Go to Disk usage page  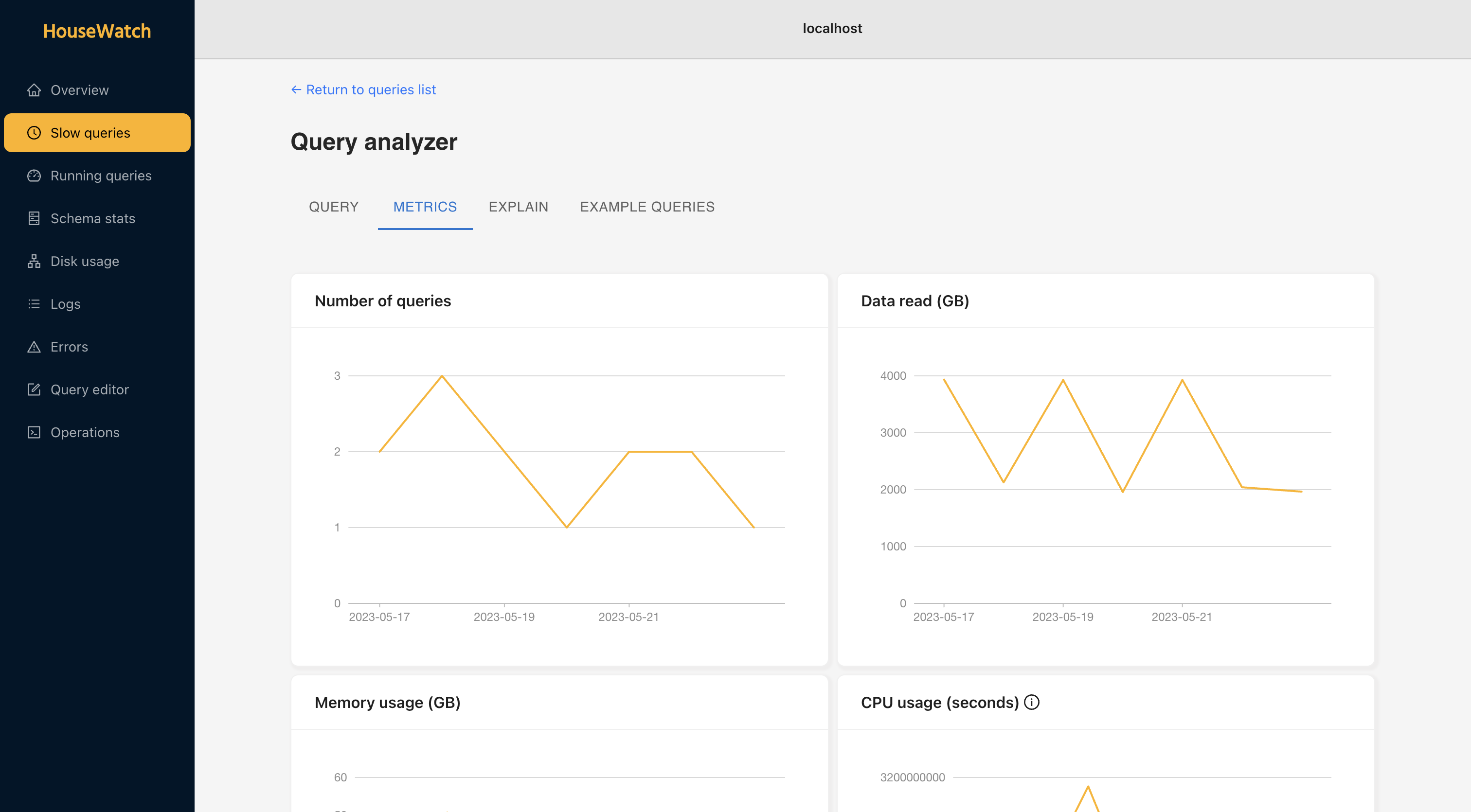coord(85,261)
